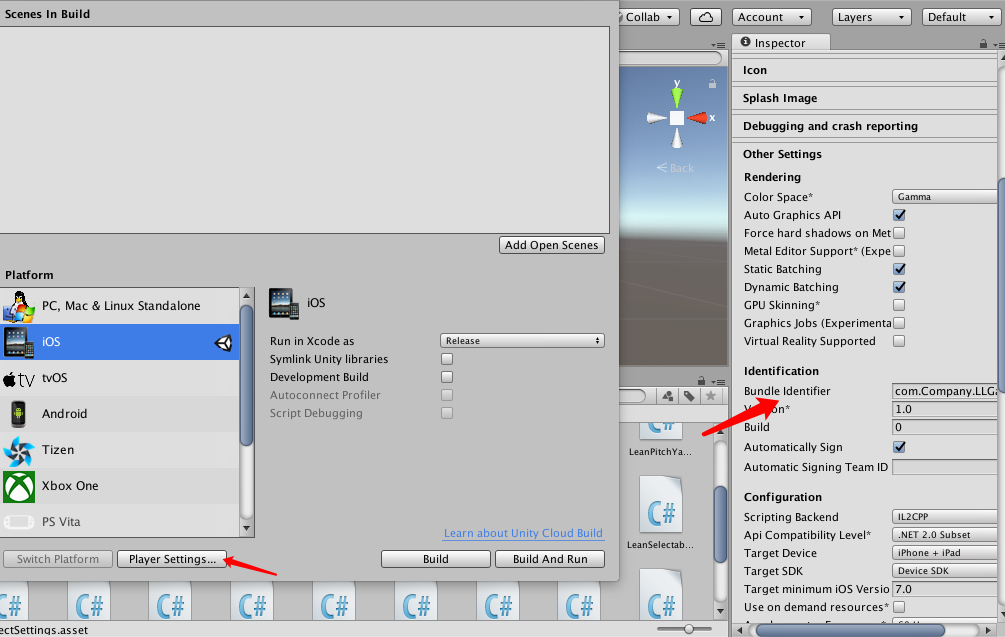
Task: Click the Version input field
Action: click(945, 410)
